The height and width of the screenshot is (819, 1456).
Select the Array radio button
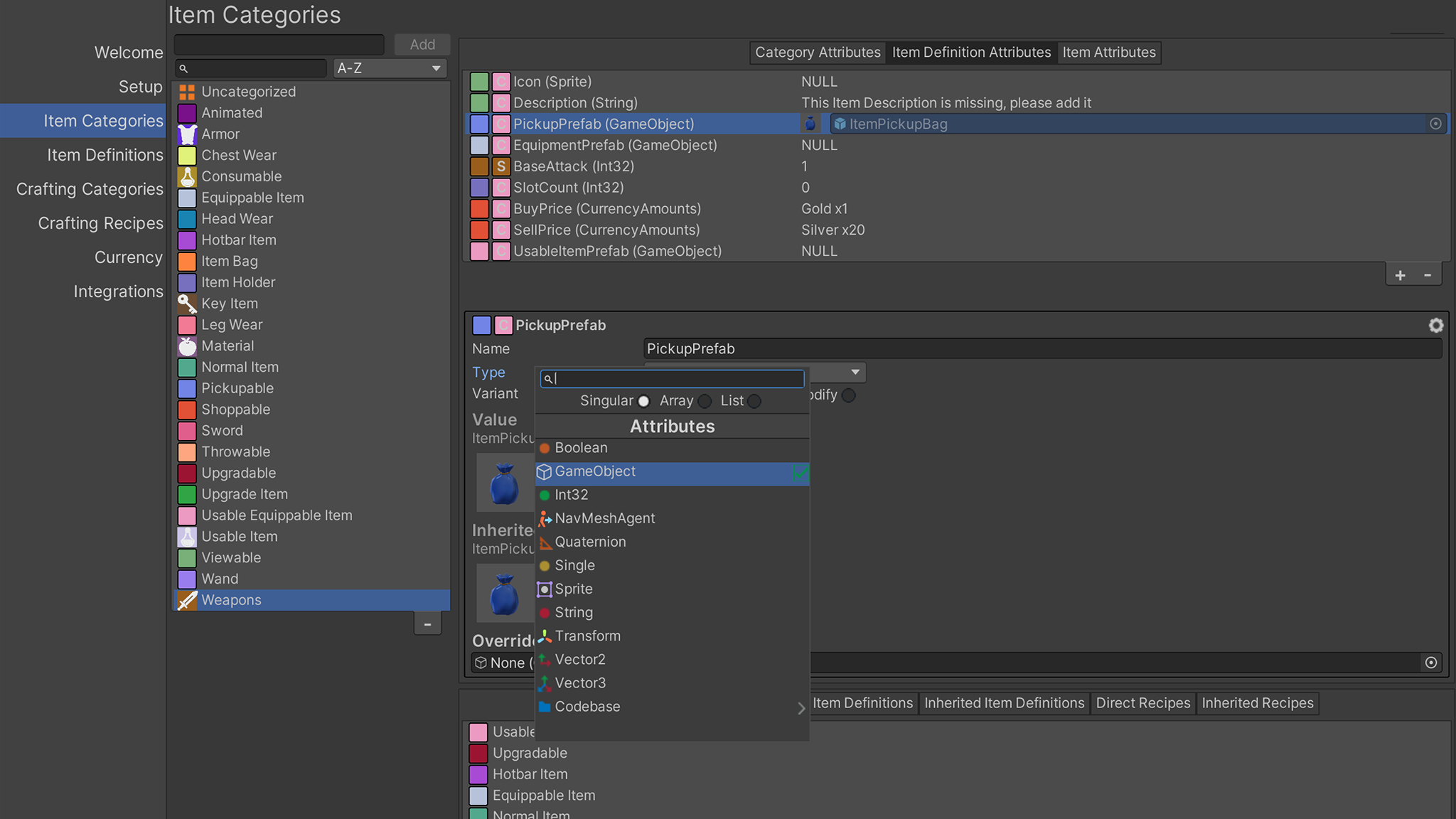[704, 401]
